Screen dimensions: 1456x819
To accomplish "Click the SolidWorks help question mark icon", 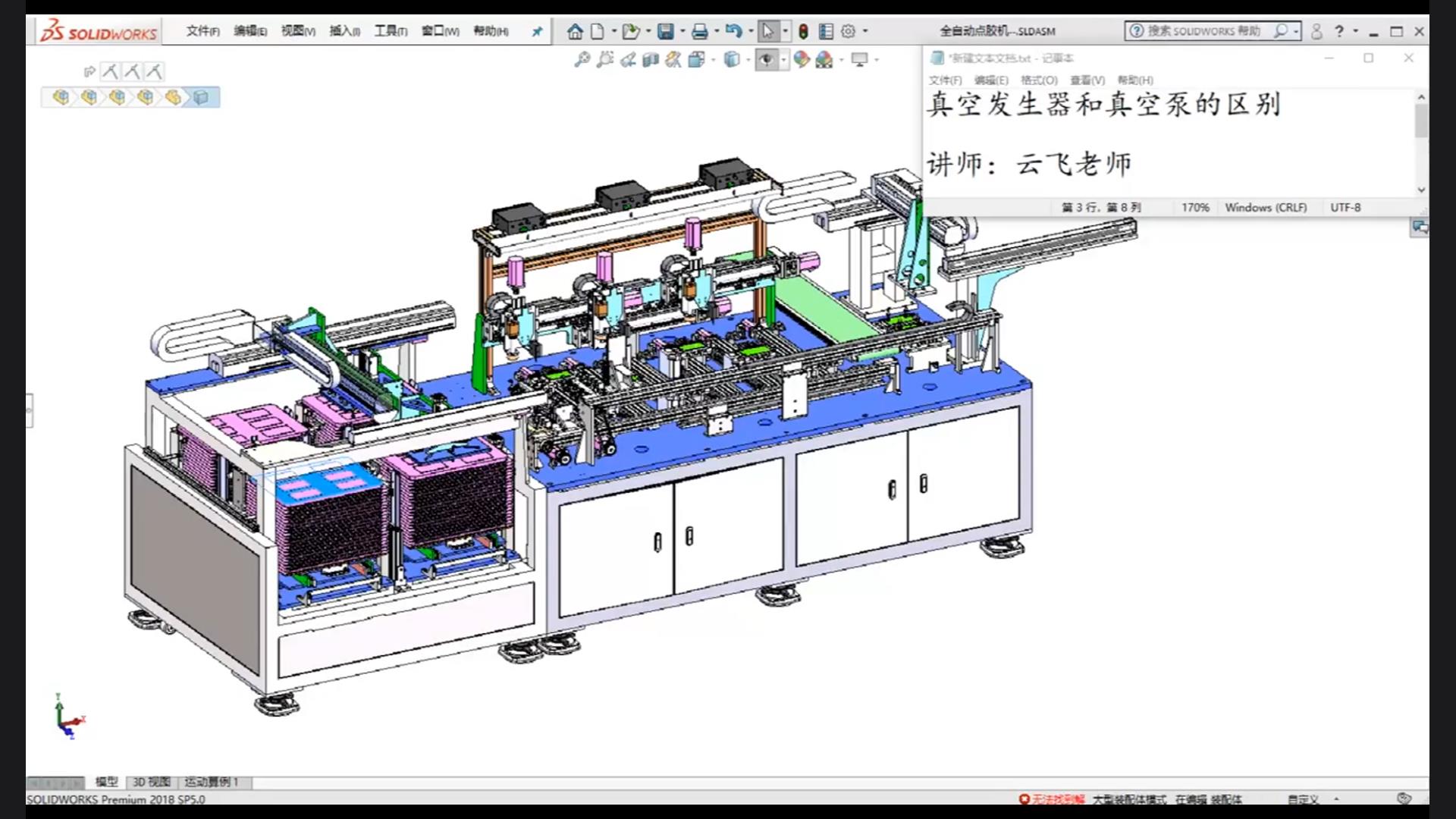I will click(x=1339, y=31).
